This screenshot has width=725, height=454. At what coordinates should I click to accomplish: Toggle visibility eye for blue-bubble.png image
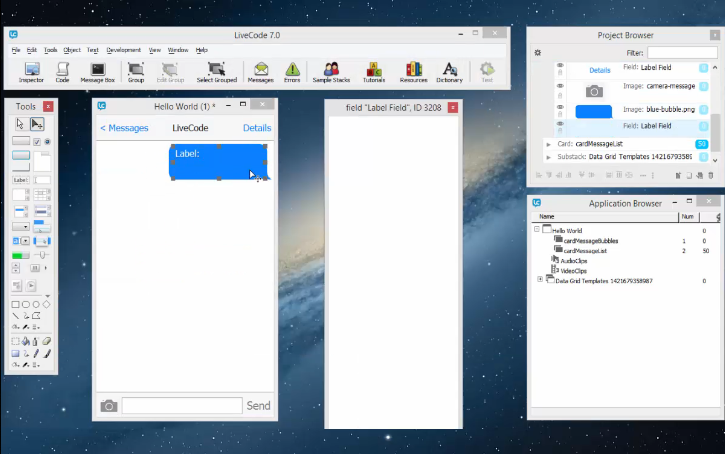point(559,107)
